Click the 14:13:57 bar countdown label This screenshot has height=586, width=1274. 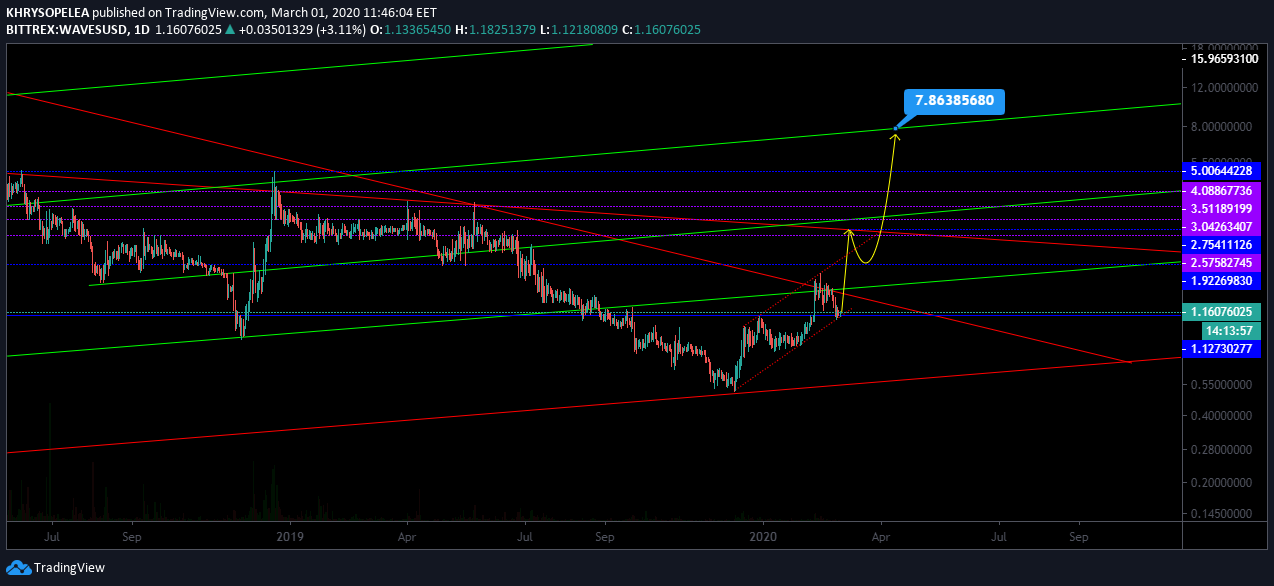1231,330
